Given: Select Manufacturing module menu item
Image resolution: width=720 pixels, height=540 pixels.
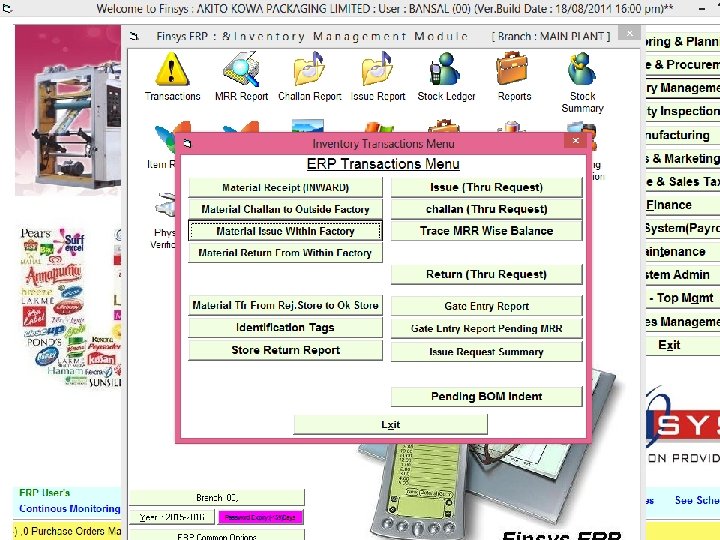Looking at the screenshot, I should [x=683, y=135].
